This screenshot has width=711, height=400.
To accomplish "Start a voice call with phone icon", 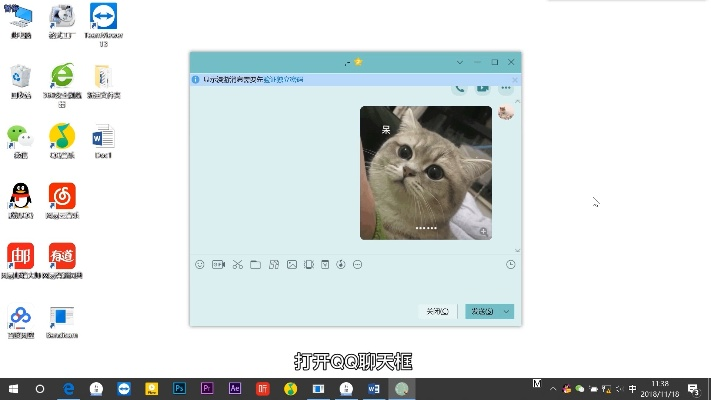I will [460, 88].
